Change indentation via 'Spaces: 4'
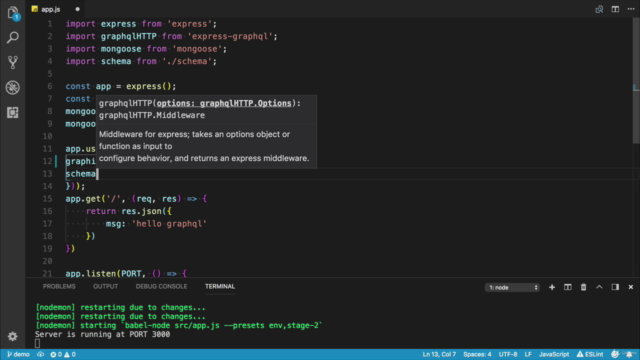 477,354
